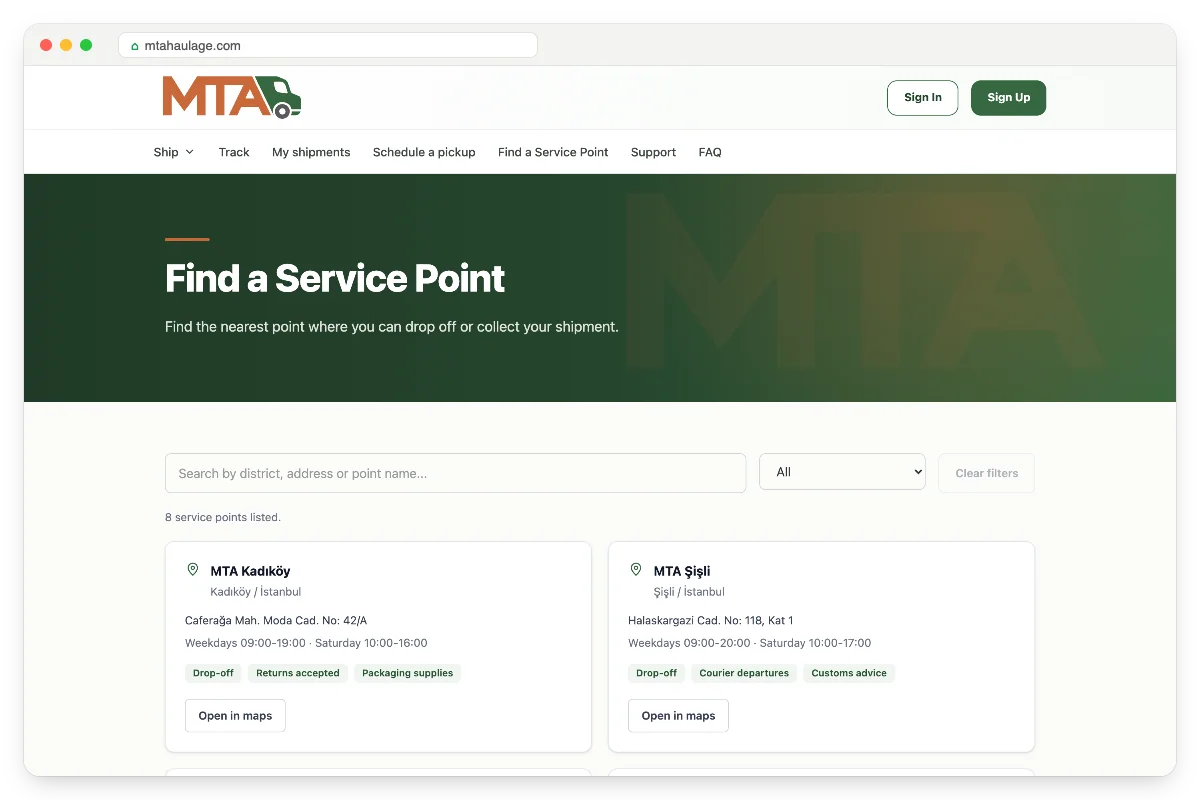Click the mtahaulage.com address bar
The image size is (1200, 800).
tap(328, 46)
